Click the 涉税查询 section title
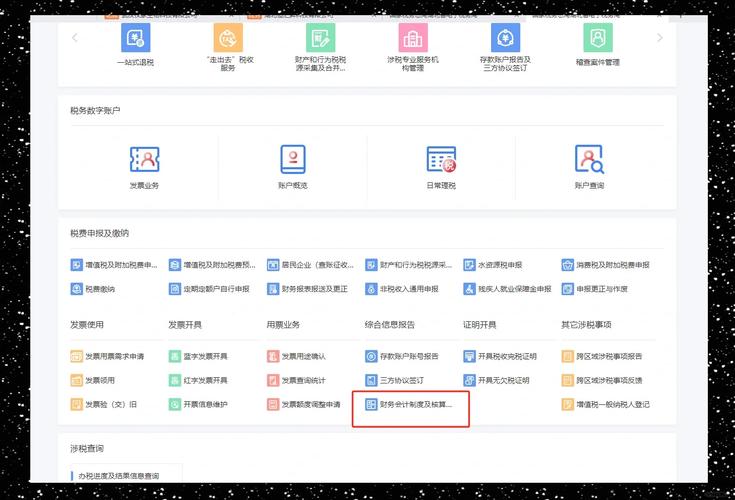The width and height of the screenshot is (735, 500). click(87, 448)
